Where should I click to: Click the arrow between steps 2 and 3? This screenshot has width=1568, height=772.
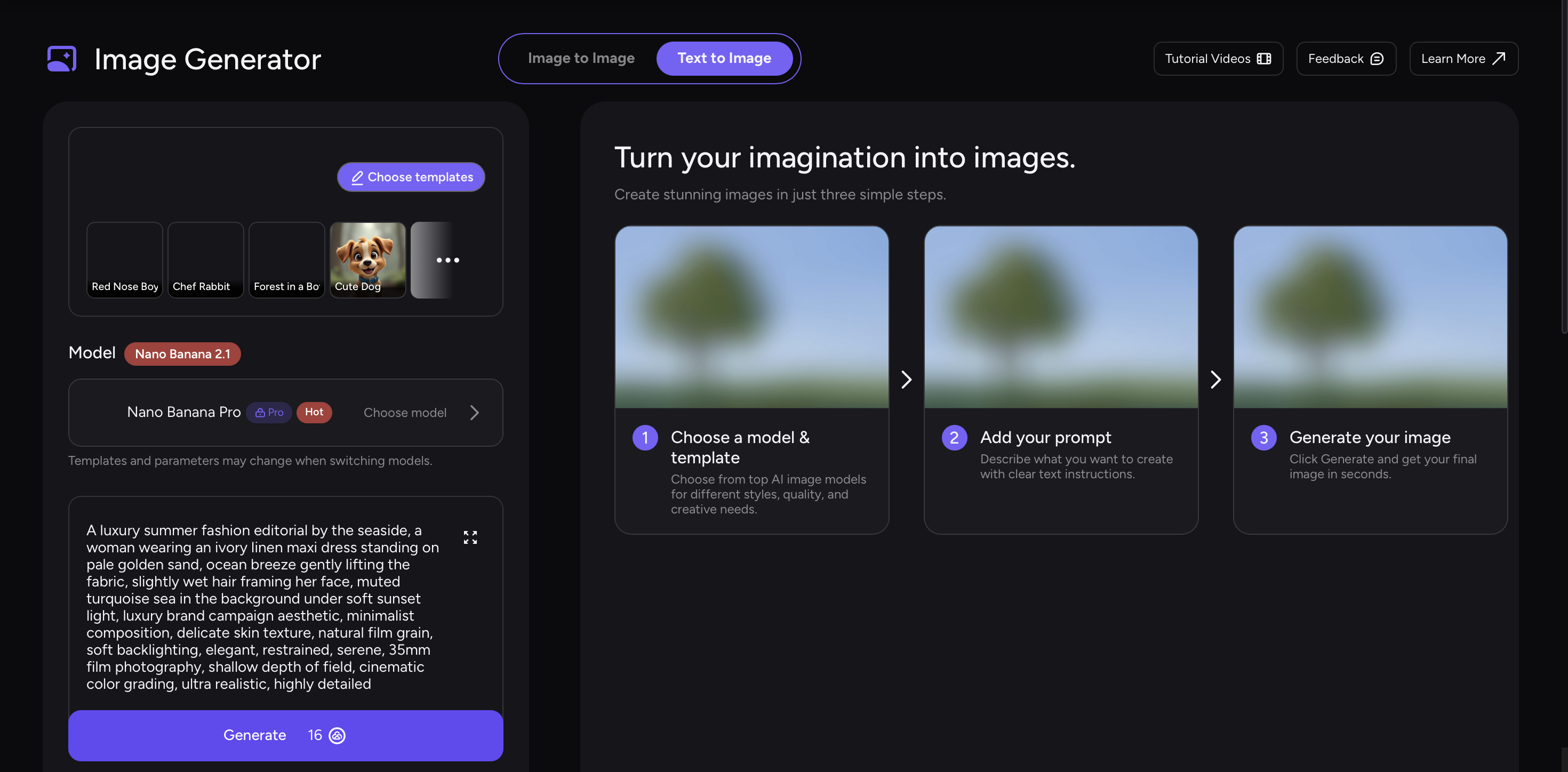(1215, 380)
